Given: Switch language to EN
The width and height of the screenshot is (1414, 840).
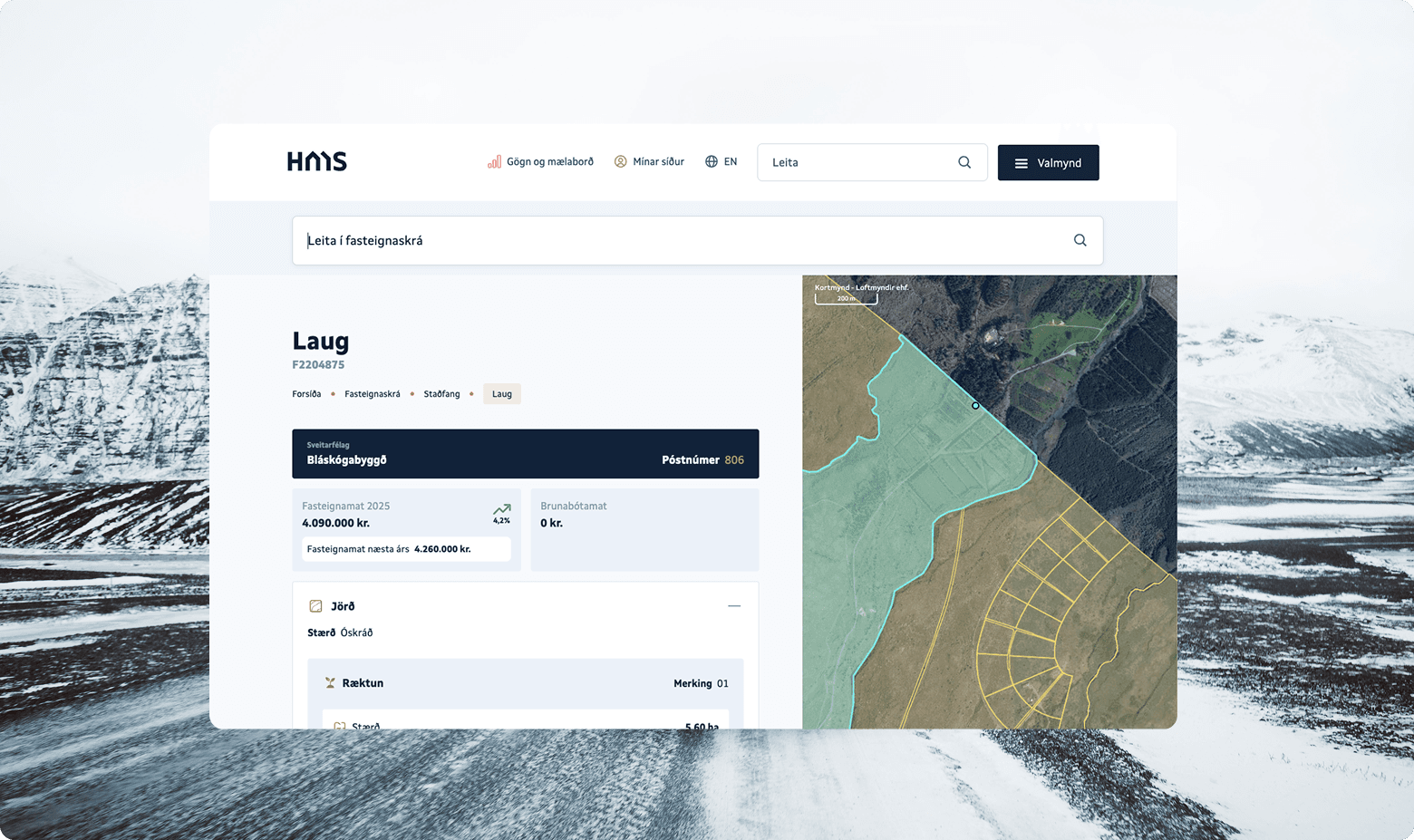Looking at the screenshot, I should 731,161.
